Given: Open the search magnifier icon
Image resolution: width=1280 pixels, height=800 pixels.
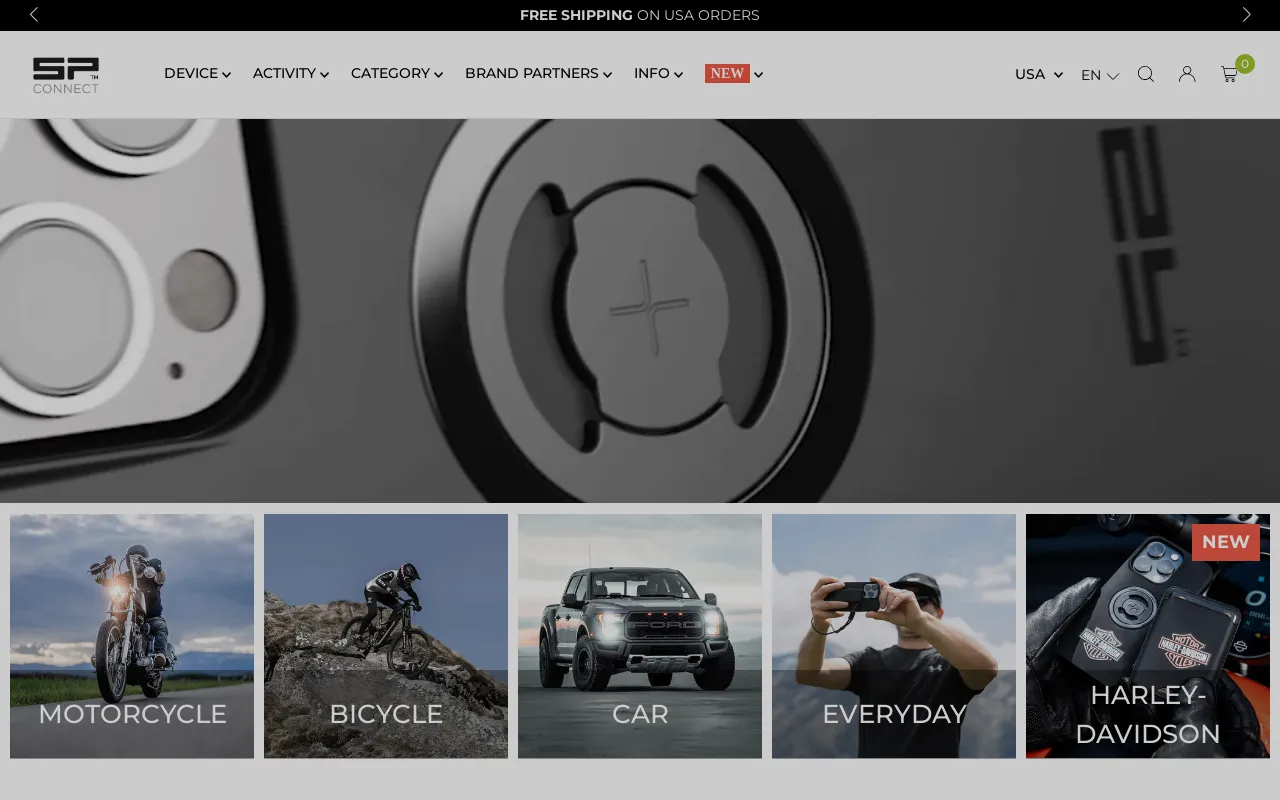Looking at the screenshot, I should click(x=1146, y=74).
